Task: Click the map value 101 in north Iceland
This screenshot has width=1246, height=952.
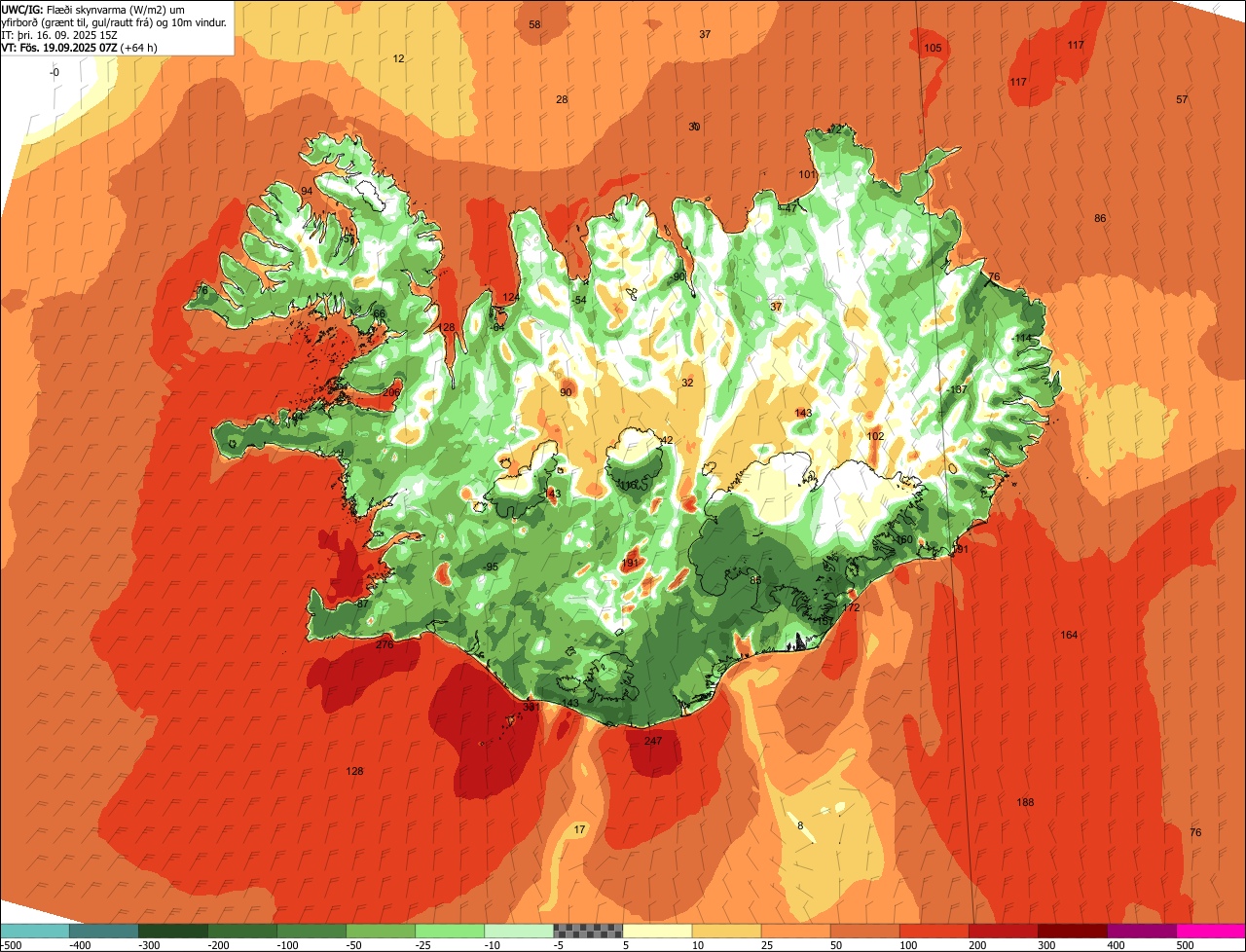Action: (x=807, y=174)
